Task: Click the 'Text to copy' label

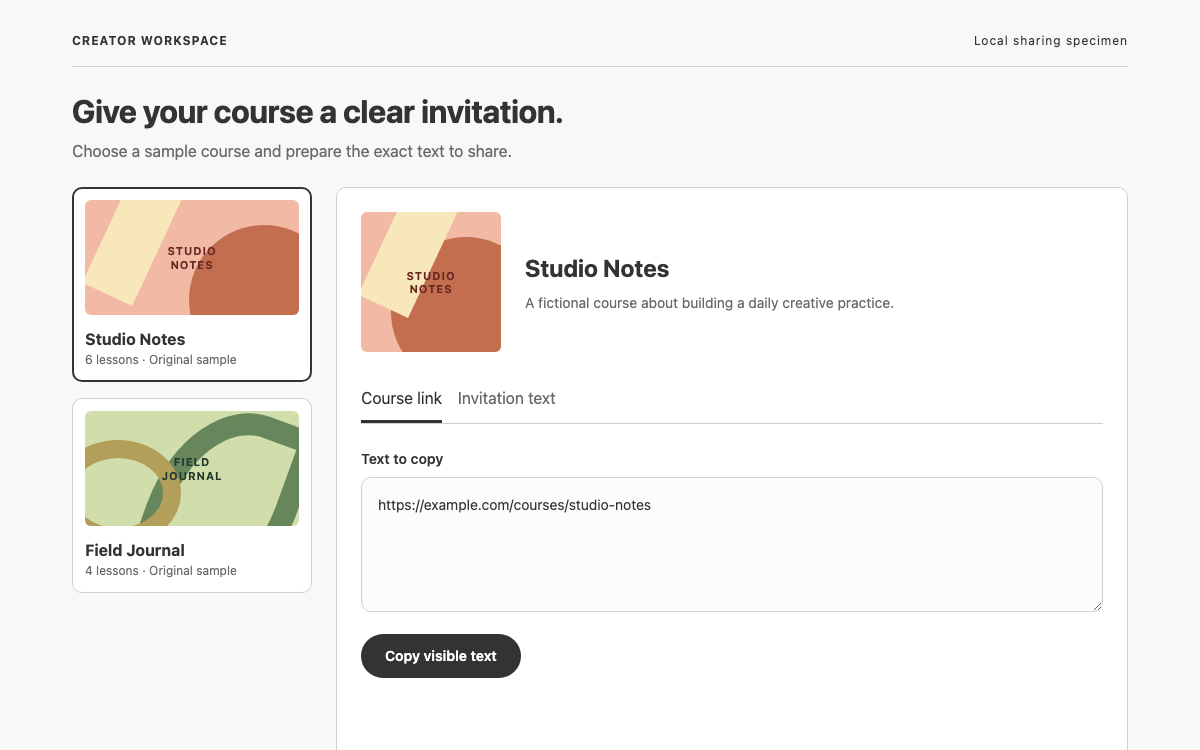Action: pos(402,459)
